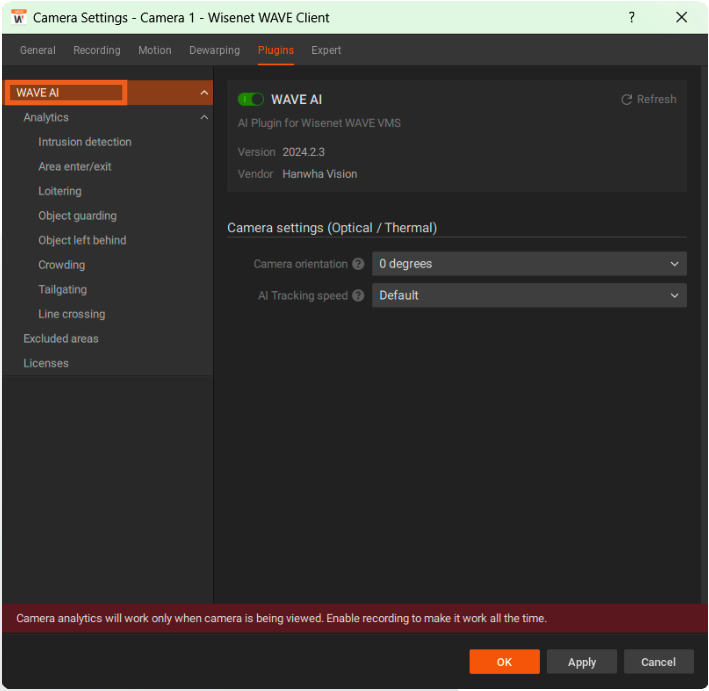The height and width of the screenshot is (691, 709).
Task: Go to the Dewarping tab
Action: (214, 50)
